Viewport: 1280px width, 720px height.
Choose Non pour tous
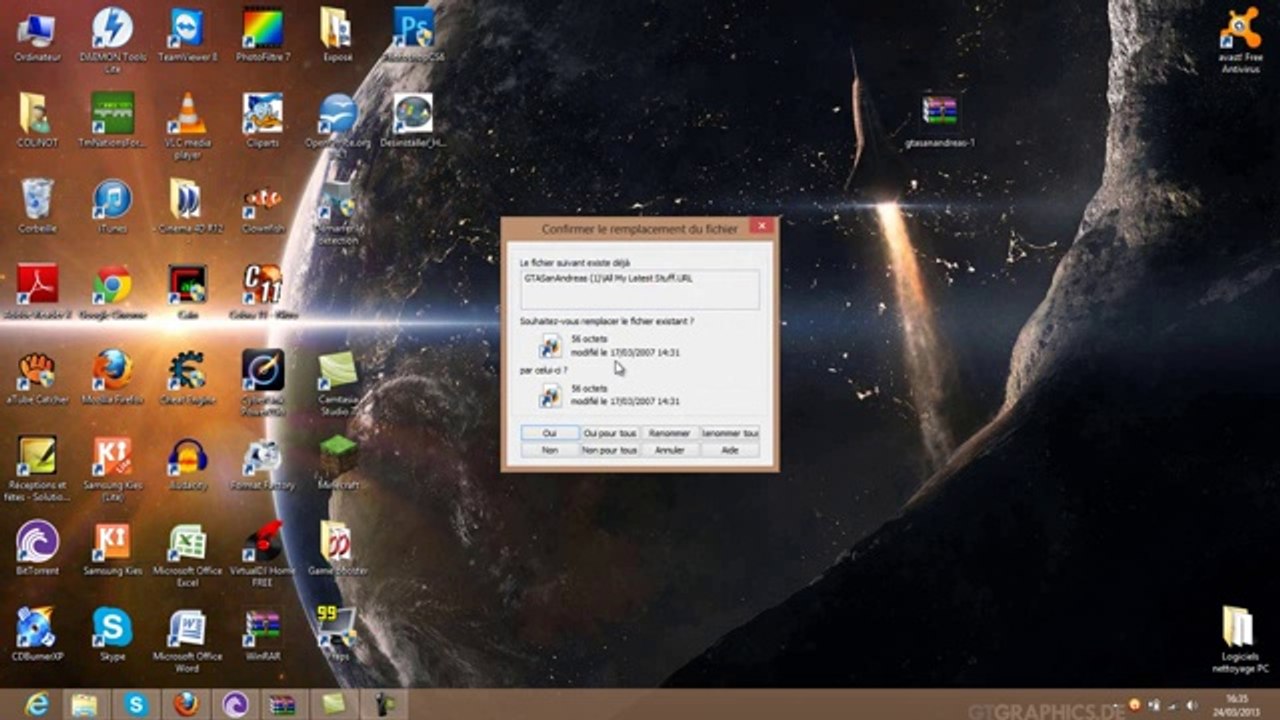click(610, 450)
